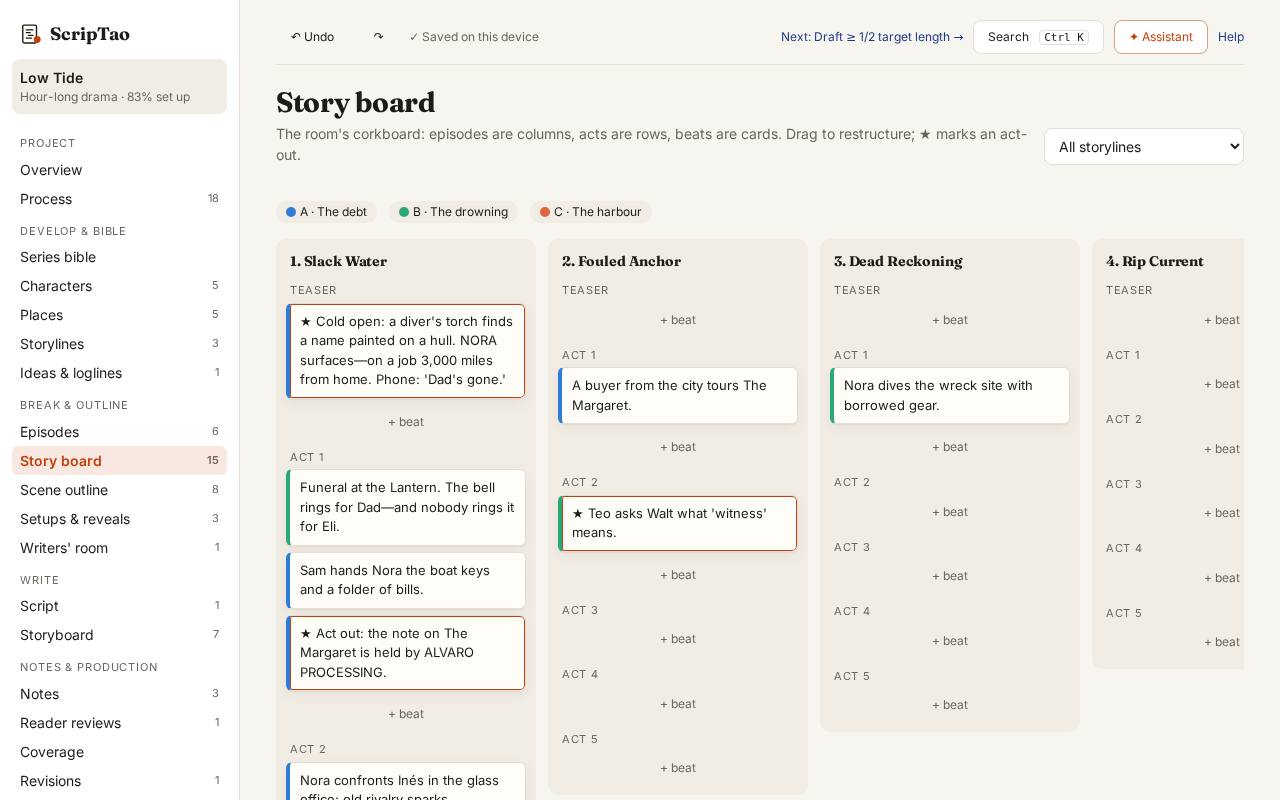Add a beat to Slack Water Act 1
The height and width of the screenshot is (800, 1280).
(406, 714)
